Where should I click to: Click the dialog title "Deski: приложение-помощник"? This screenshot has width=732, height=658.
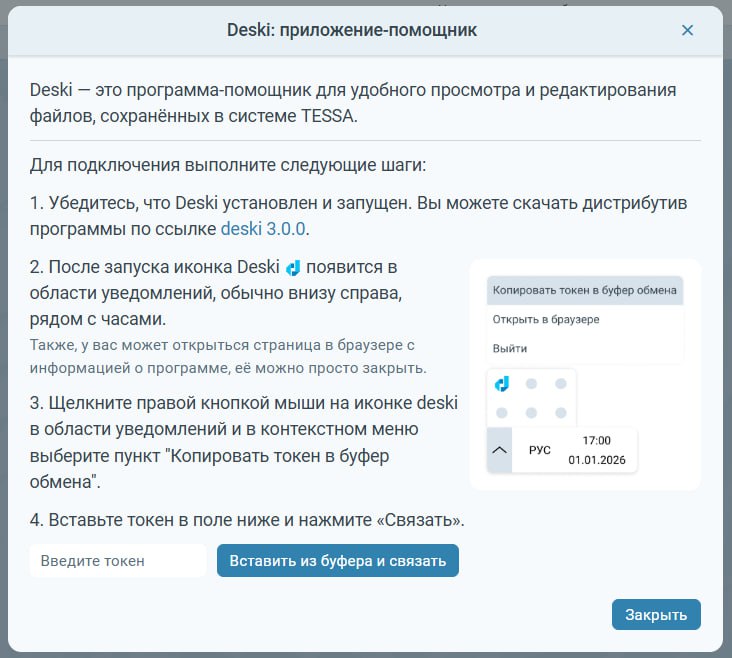point(366,30)
